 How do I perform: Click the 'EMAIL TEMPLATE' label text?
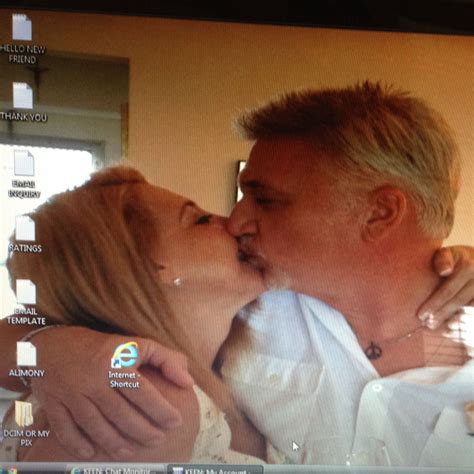[x=26, y=316]
